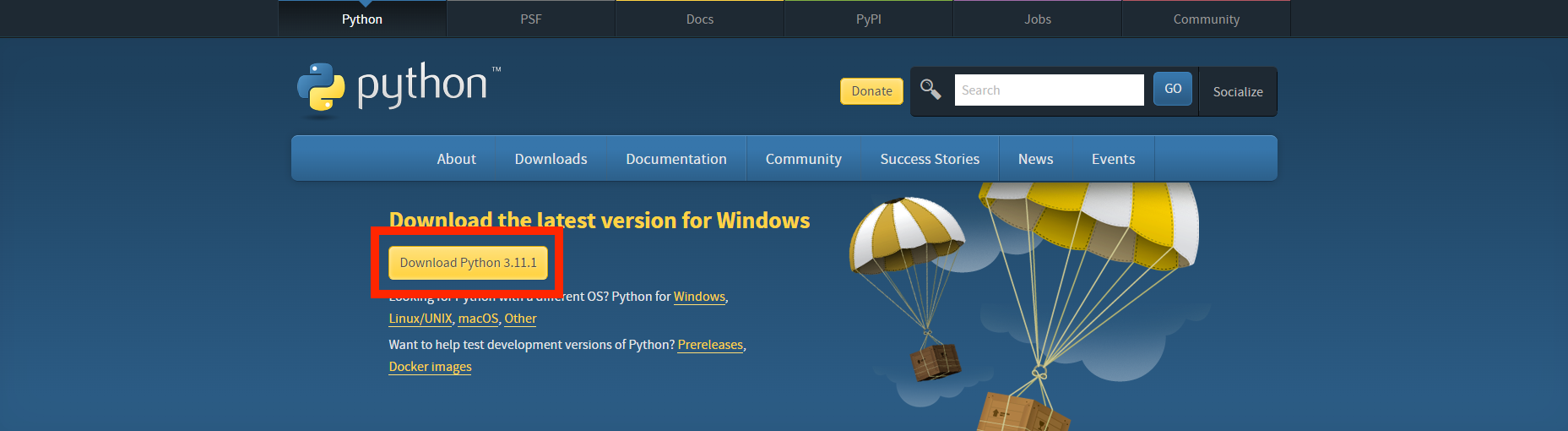Open the Downloads navigation menu
Image resolution: width=1568 pixels, height=431 pixels.
[x=551, y=159]
